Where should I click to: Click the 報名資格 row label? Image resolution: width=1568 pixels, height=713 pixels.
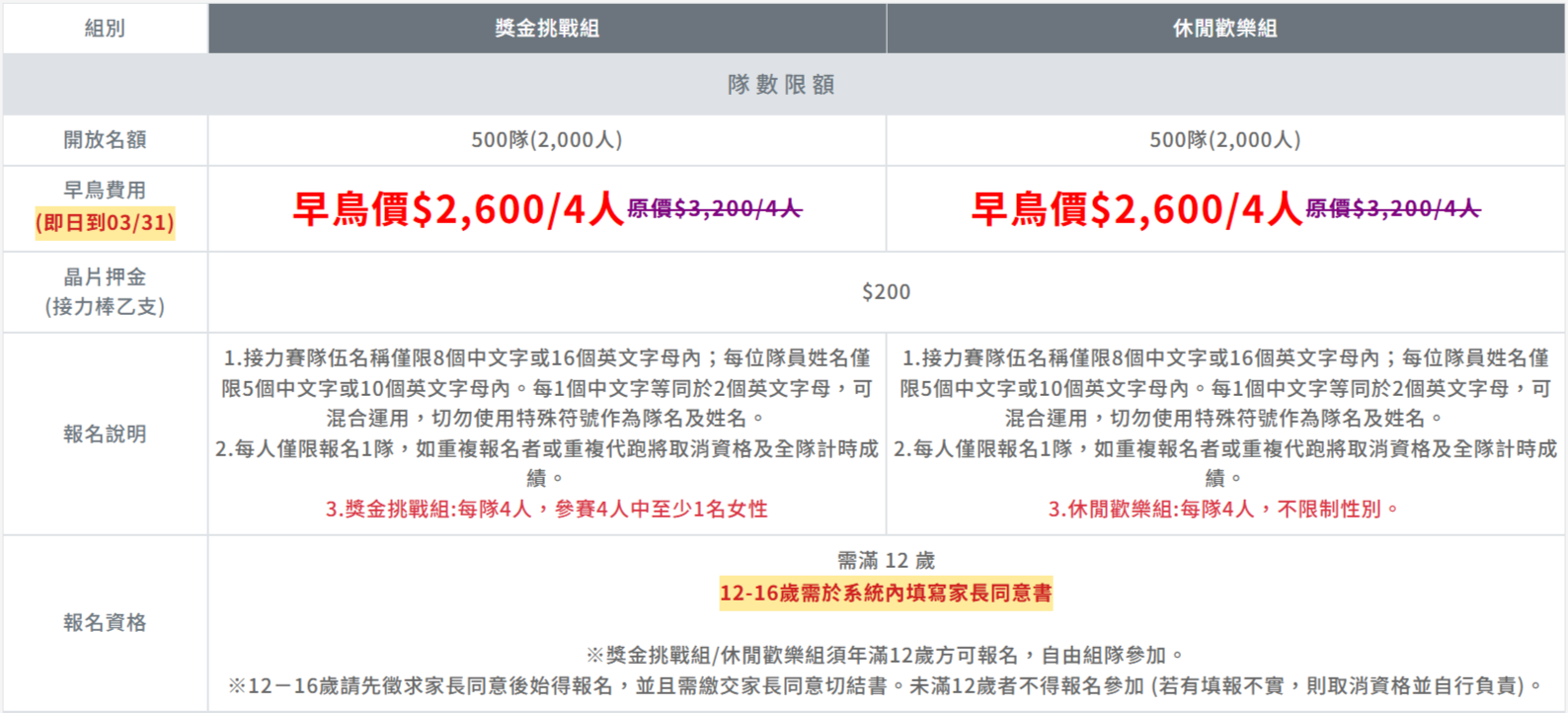tap(105, 623)
